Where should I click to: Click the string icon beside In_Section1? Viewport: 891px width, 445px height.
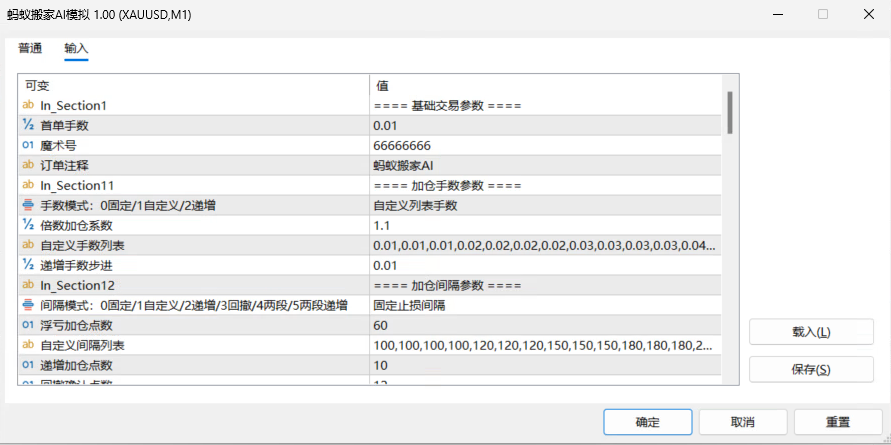point(28,105)
